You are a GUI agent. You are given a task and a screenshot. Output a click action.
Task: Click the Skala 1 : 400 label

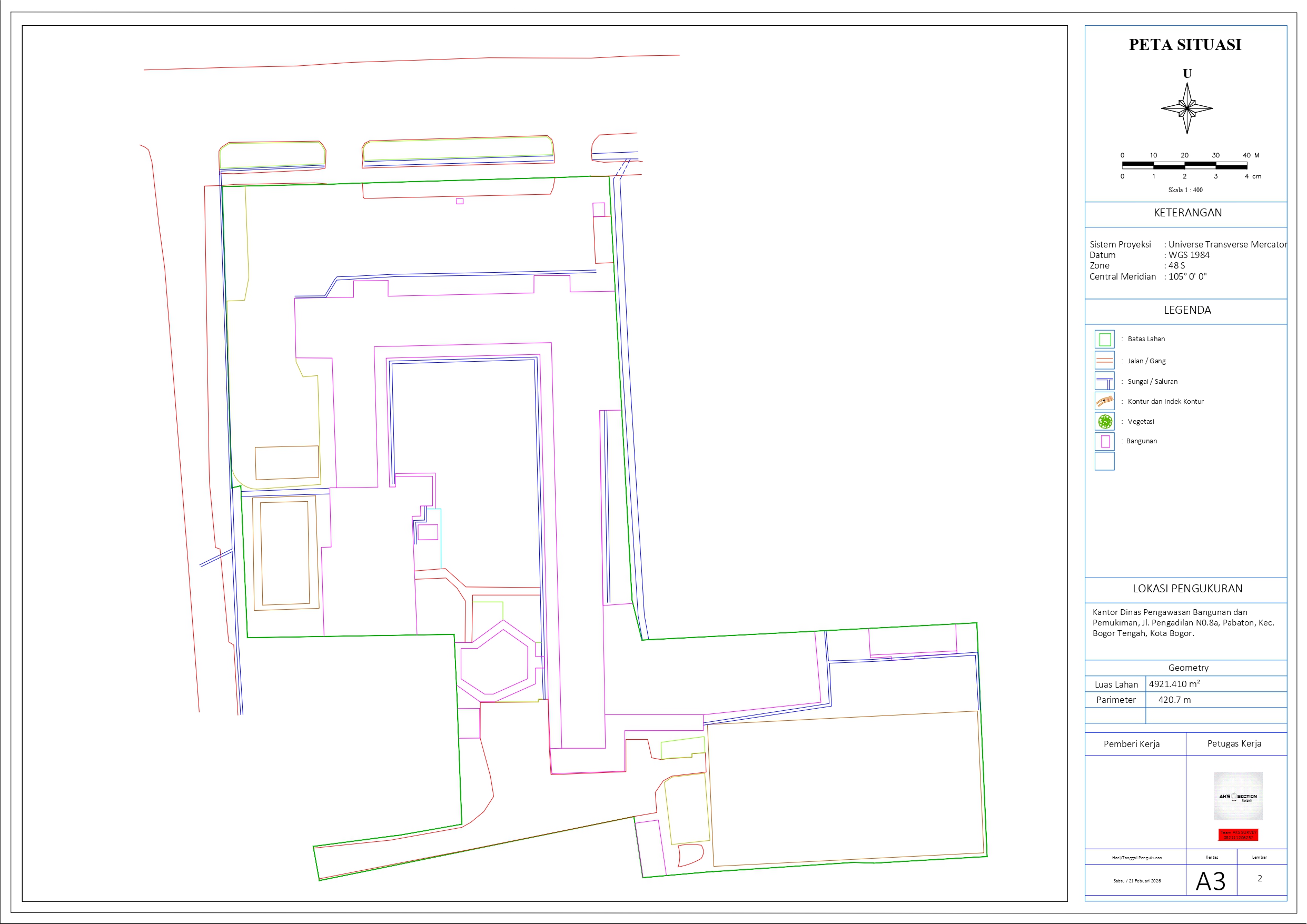coord(1185,190)
